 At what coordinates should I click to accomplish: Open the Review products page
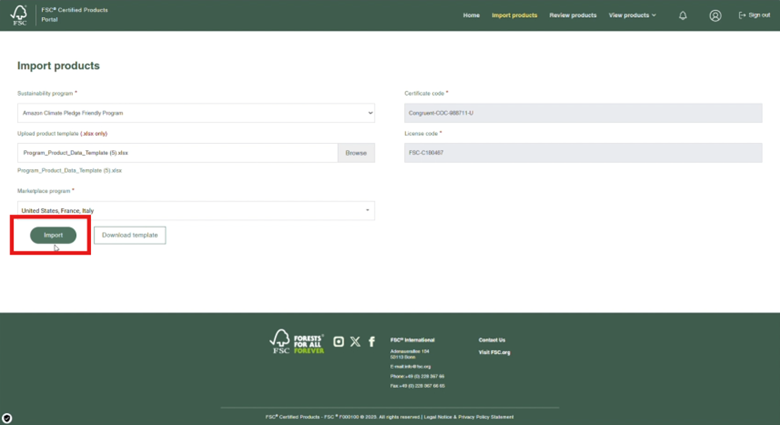pyautogui.click(x=573, y=15)
